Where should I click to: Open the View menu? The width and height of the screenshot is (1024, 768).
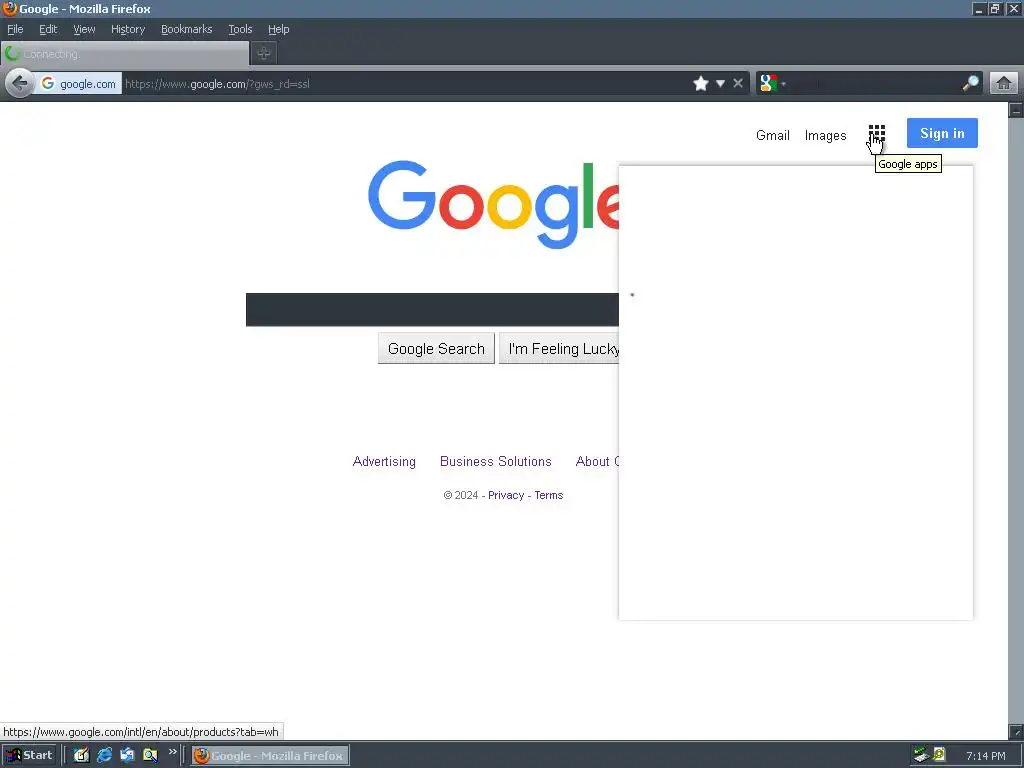[84, 29]
